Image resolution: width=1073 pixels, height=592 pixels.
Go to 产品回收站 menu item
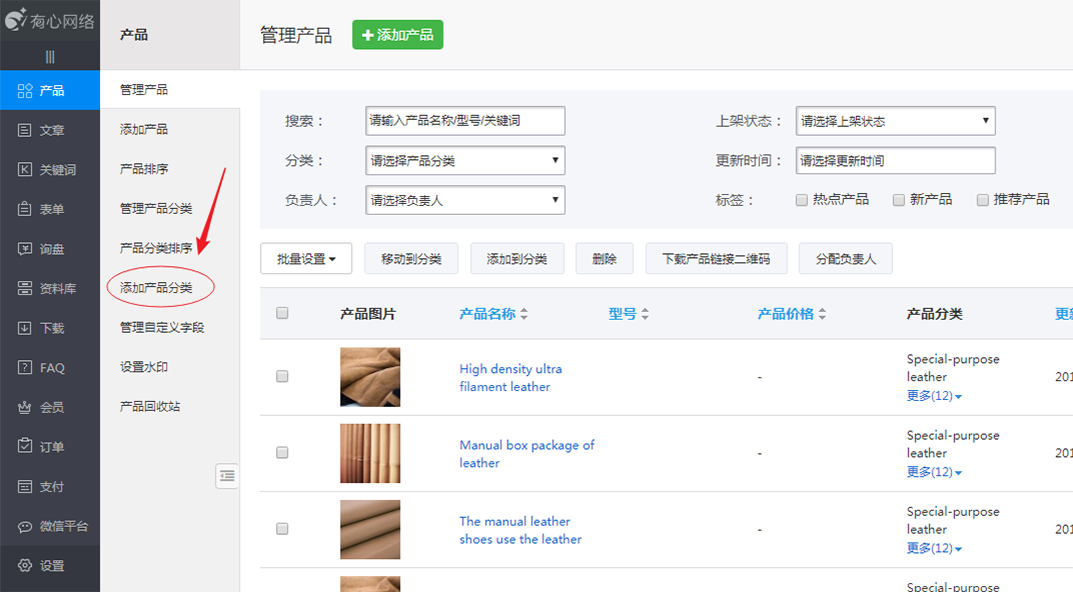point(150,407)
